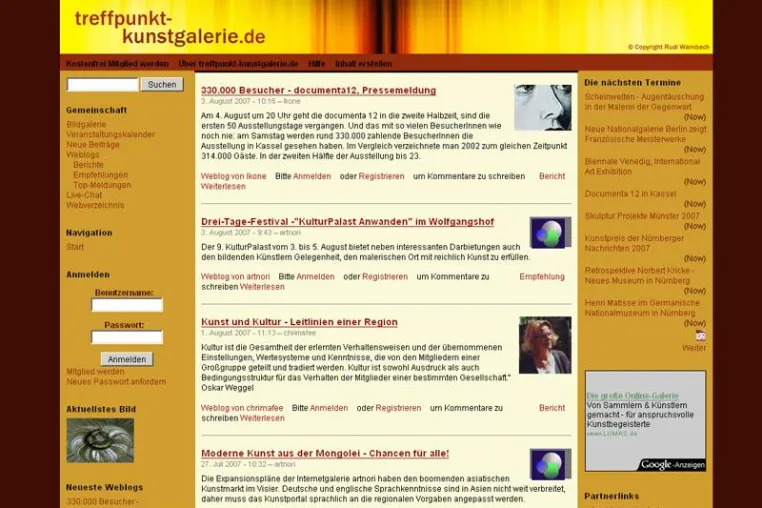This screenshot has width=762, height=508.
Task: Open chrimafee portrait photo thumbnail
Action: pyautogui.click(x=545, y=345)
